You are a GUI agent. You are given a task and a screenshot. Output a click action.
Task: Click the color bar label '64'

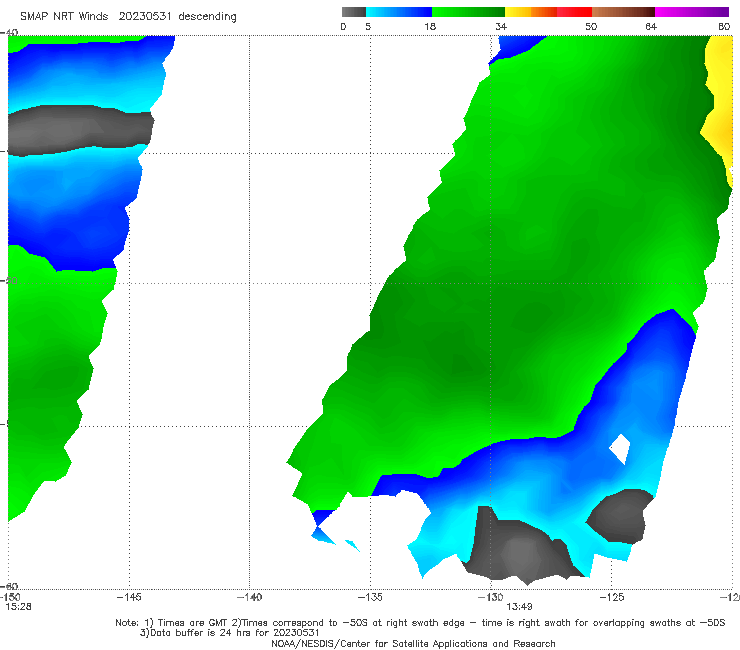(651, 26)
